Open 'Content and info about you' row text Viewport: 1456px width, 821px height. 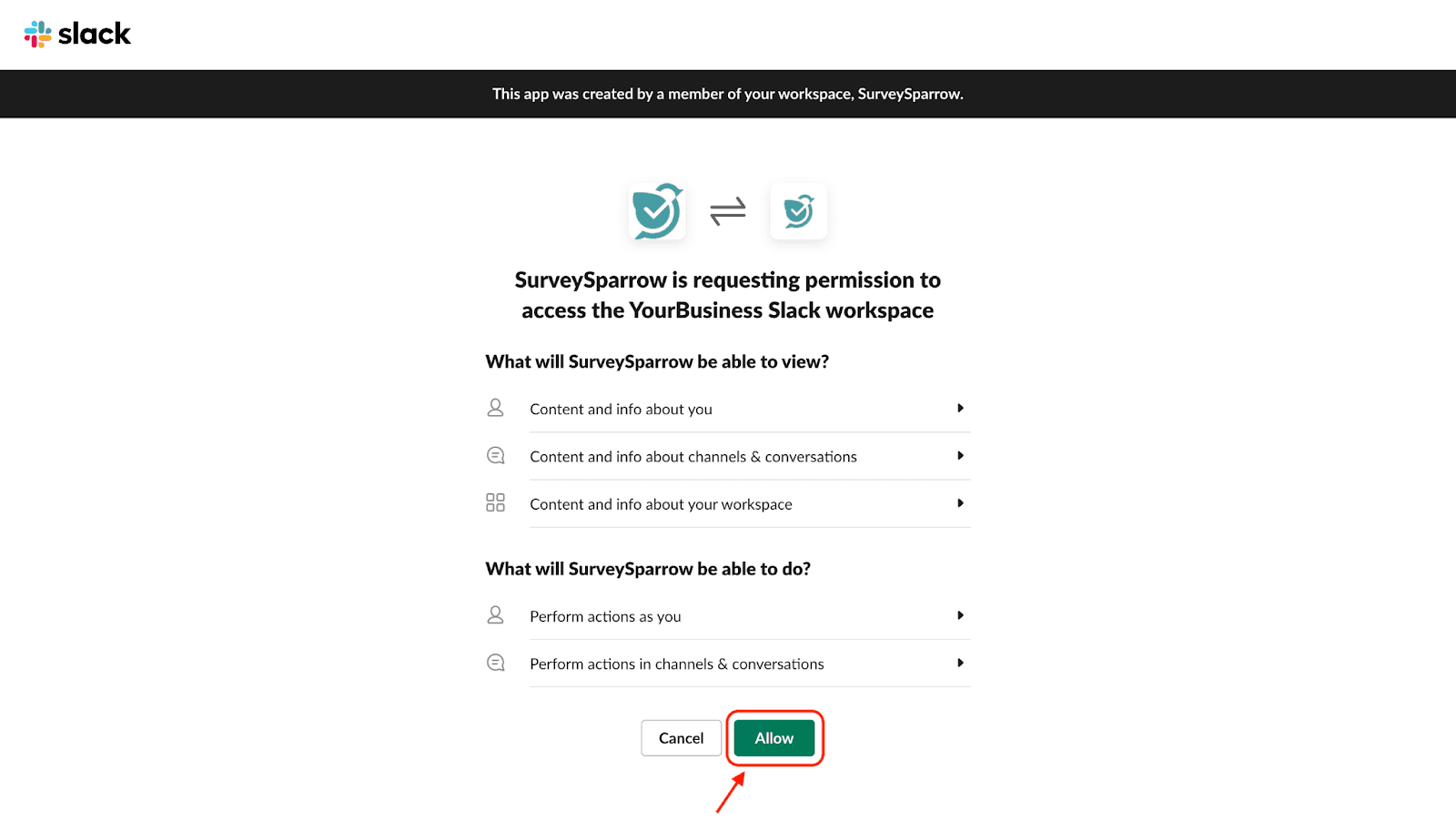tap(621, 410)
